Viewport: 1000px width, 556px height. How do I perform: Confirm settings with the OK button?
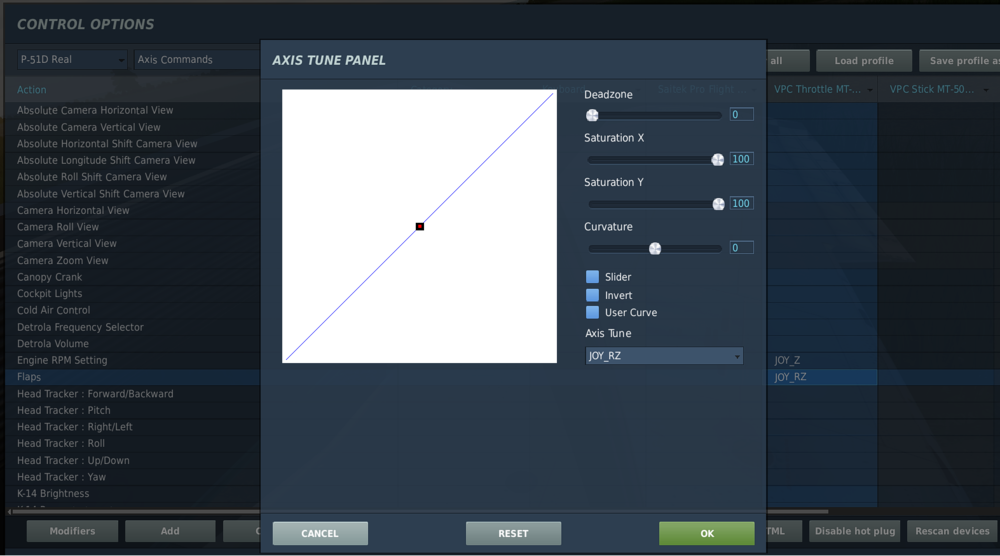[x=707, y=534]
